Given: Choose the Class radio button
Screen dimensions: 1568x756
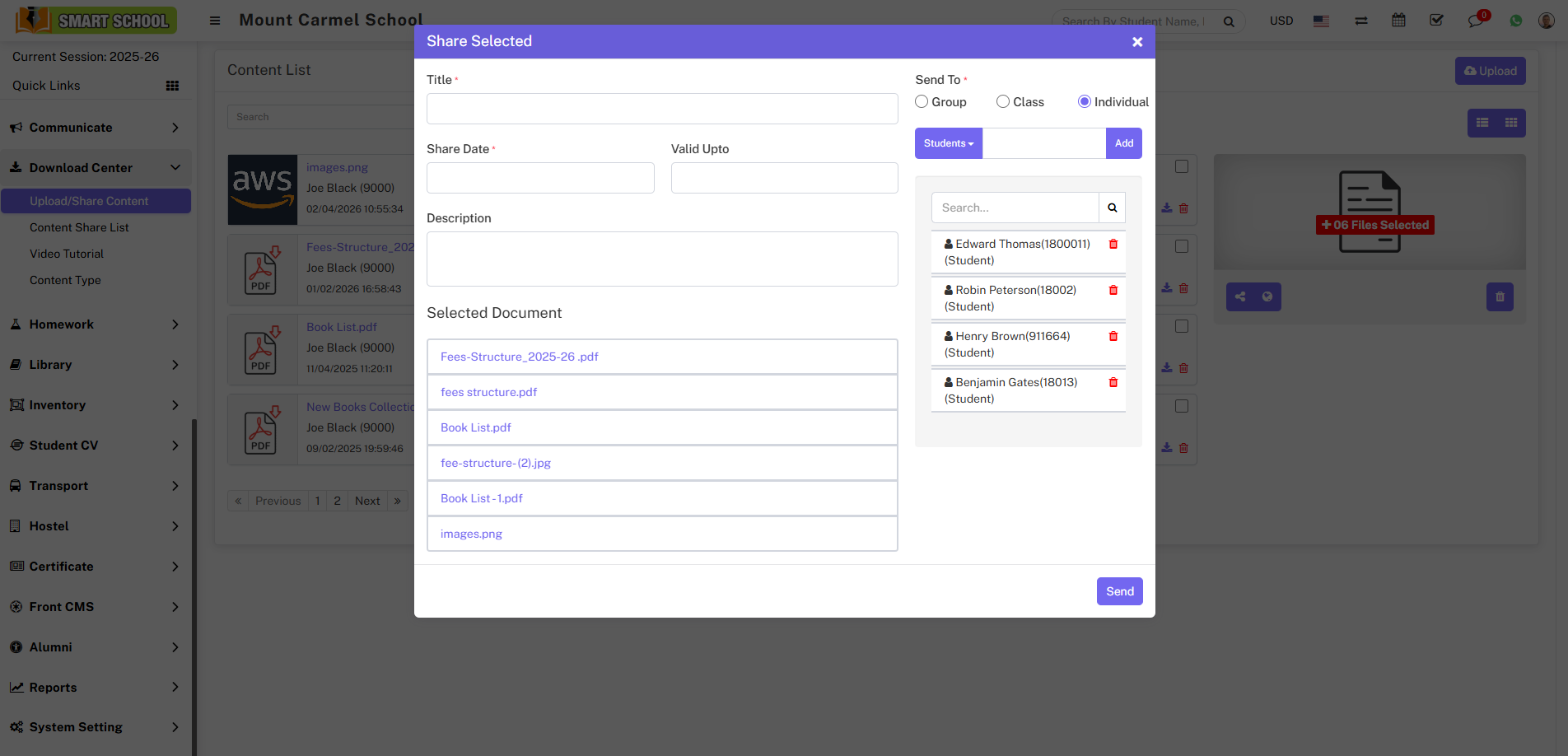Looking at the screenshot, I should click(x=1003, y=102).
